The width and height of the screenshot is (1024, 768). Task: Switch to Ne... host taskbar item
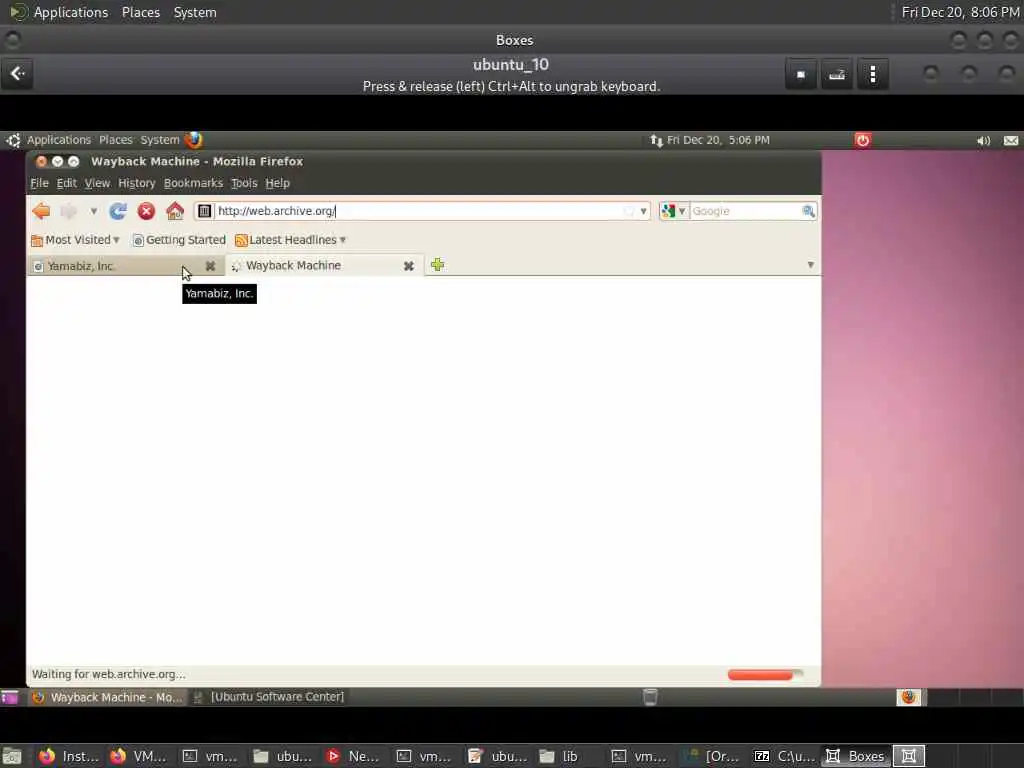click(353, 756)
